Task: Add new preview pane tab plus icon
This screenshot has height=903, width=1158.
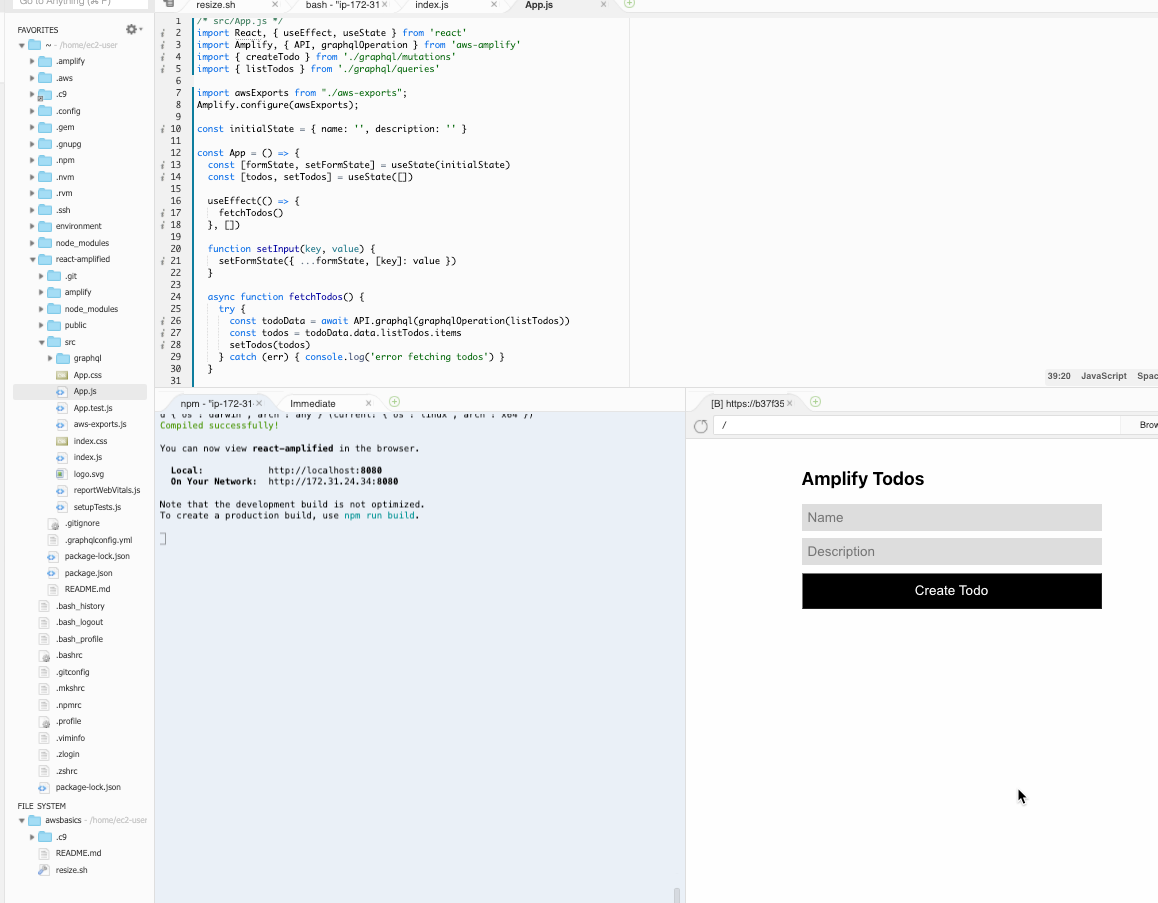Action: (x=815, y=402)
